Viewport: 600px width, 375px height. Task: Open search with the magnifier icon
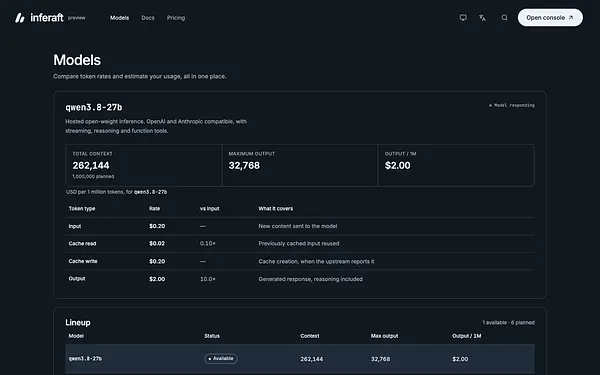pos(505,18)
